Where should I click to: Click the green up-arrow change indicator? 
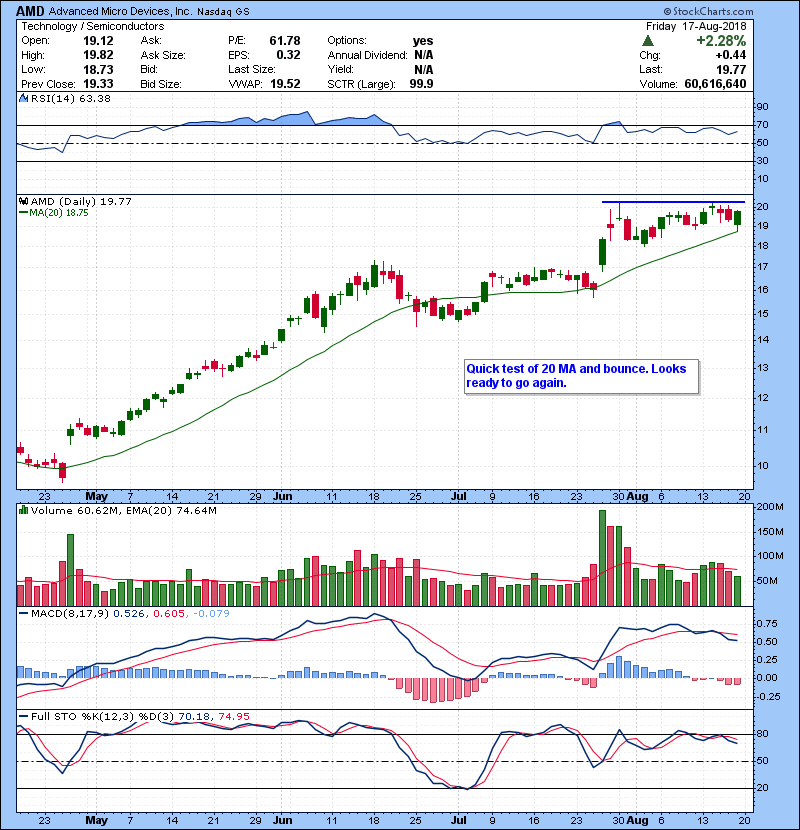point(648,41)
